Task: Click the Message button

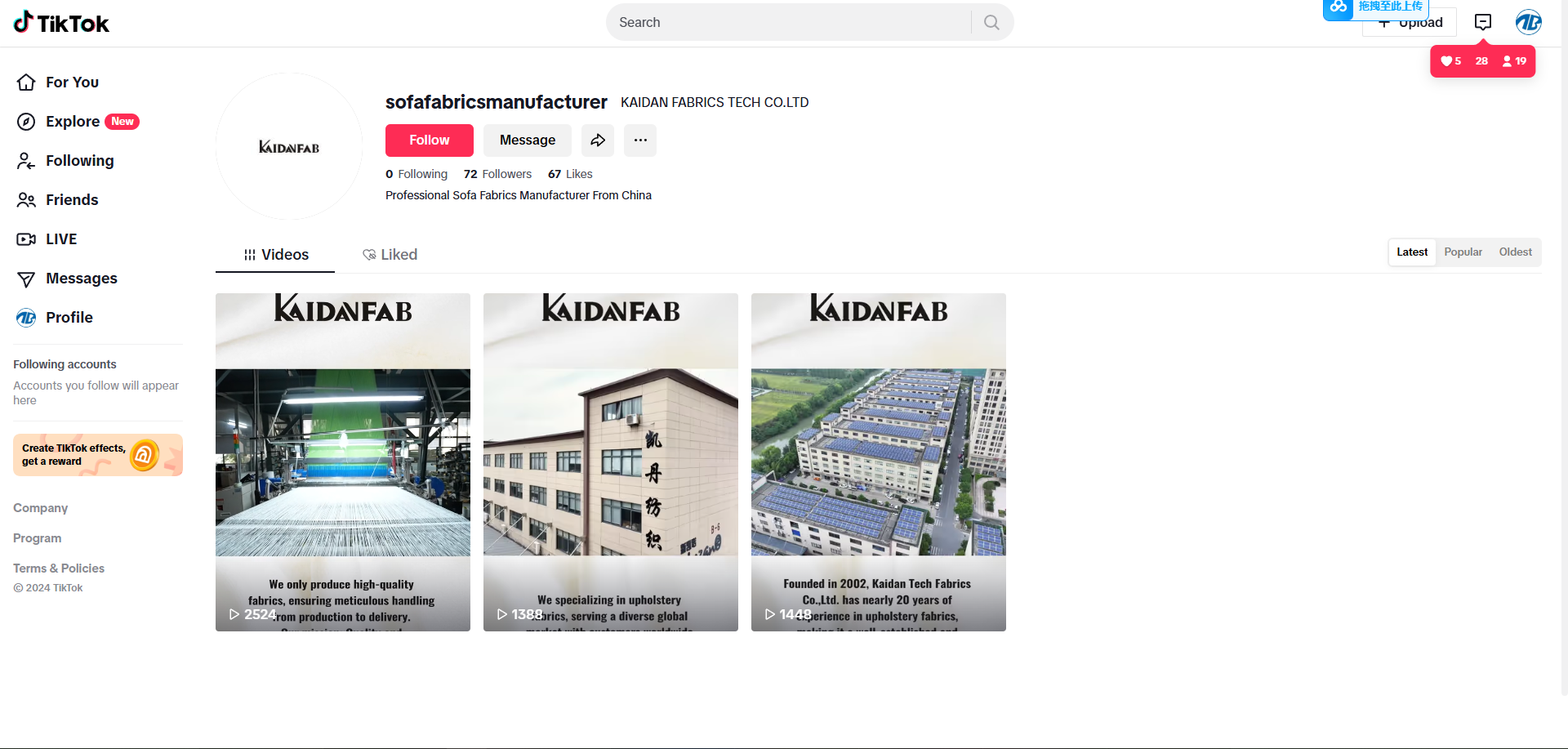Action: (528, 140)
